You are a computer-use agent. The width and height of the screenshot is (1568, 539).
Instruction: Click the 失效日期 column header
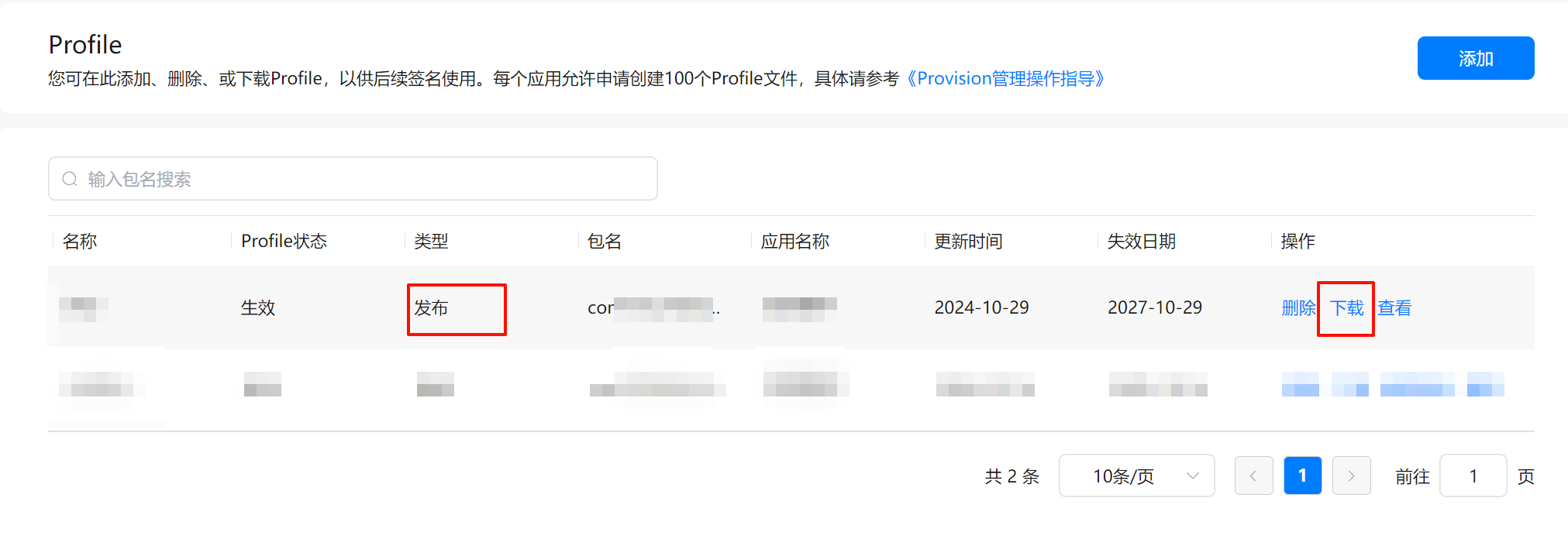(1142, 242)
